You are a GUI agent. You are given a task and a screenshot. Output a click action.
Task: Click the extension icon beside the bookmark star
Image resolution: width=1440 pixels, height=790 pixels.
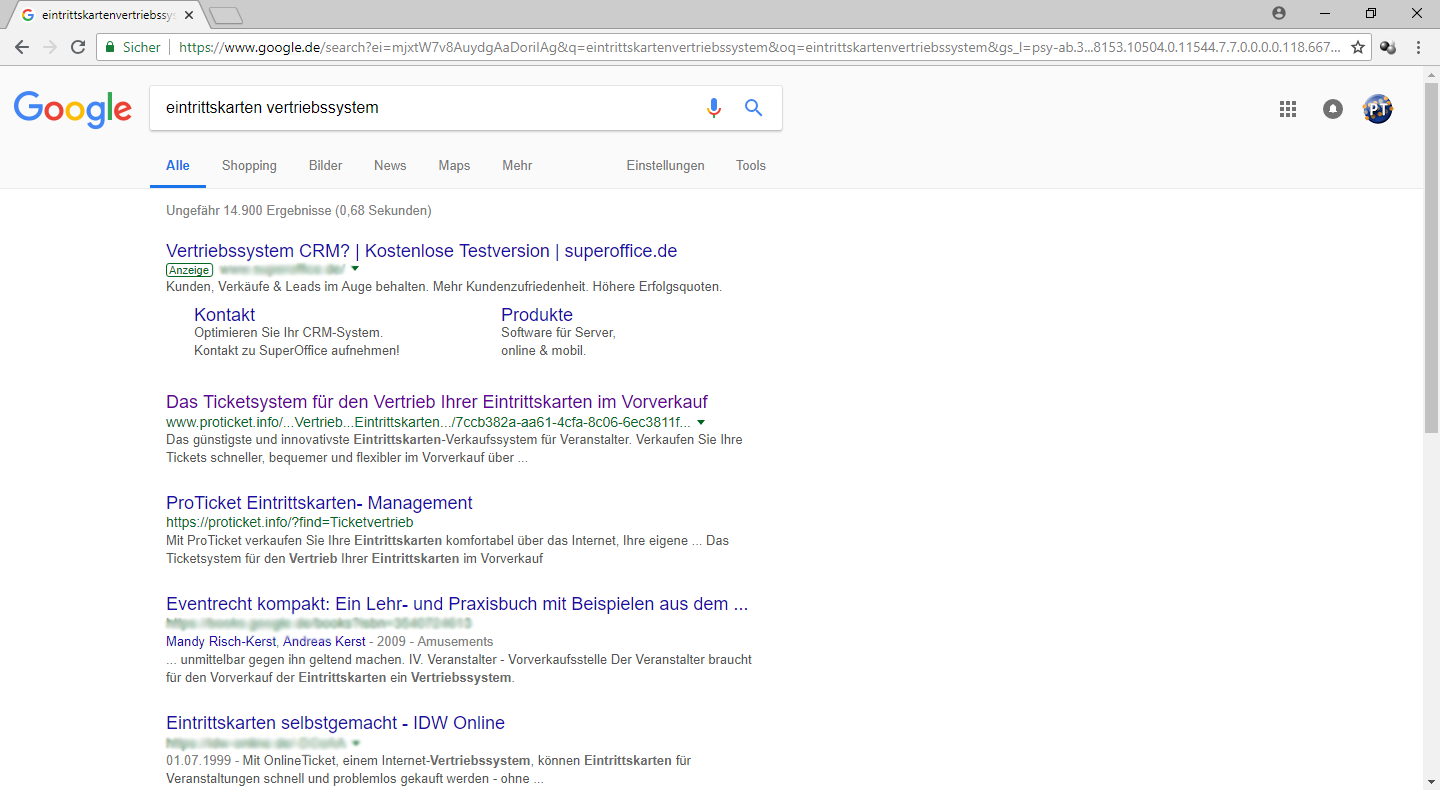coord(1388,47)
